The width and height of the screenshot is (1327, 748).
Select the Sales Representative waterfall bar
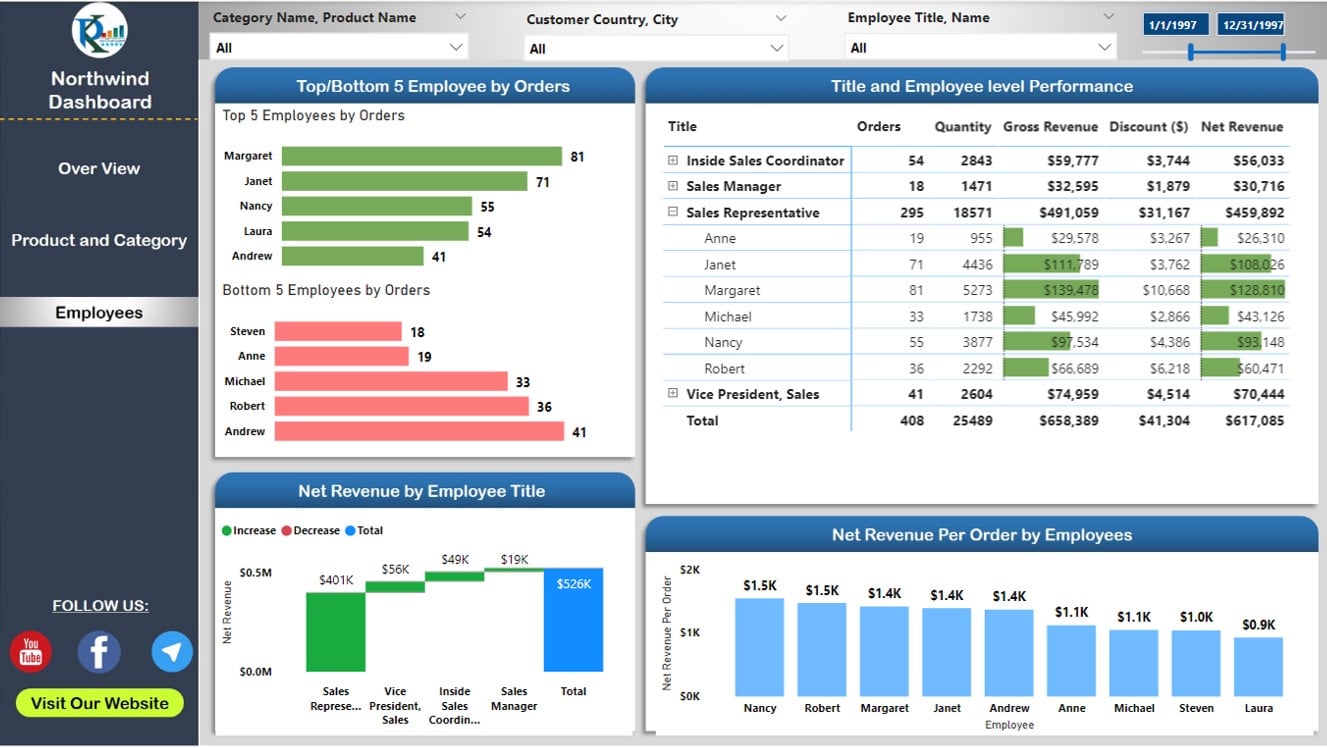[336, 632]
